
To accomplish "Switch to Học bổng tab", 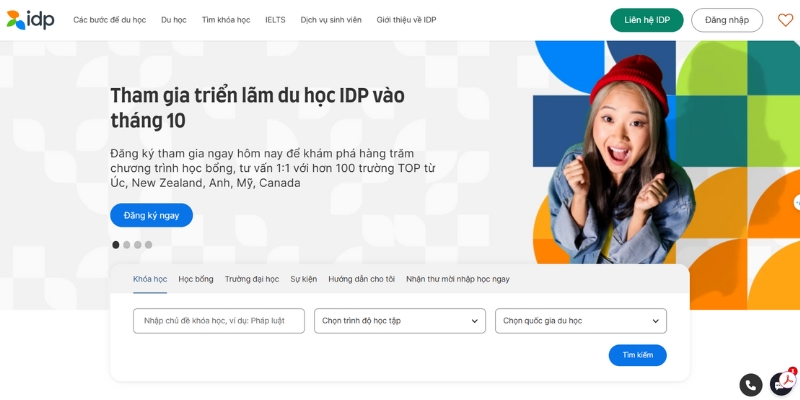I will pyautogui.click(x=196, y=279).
